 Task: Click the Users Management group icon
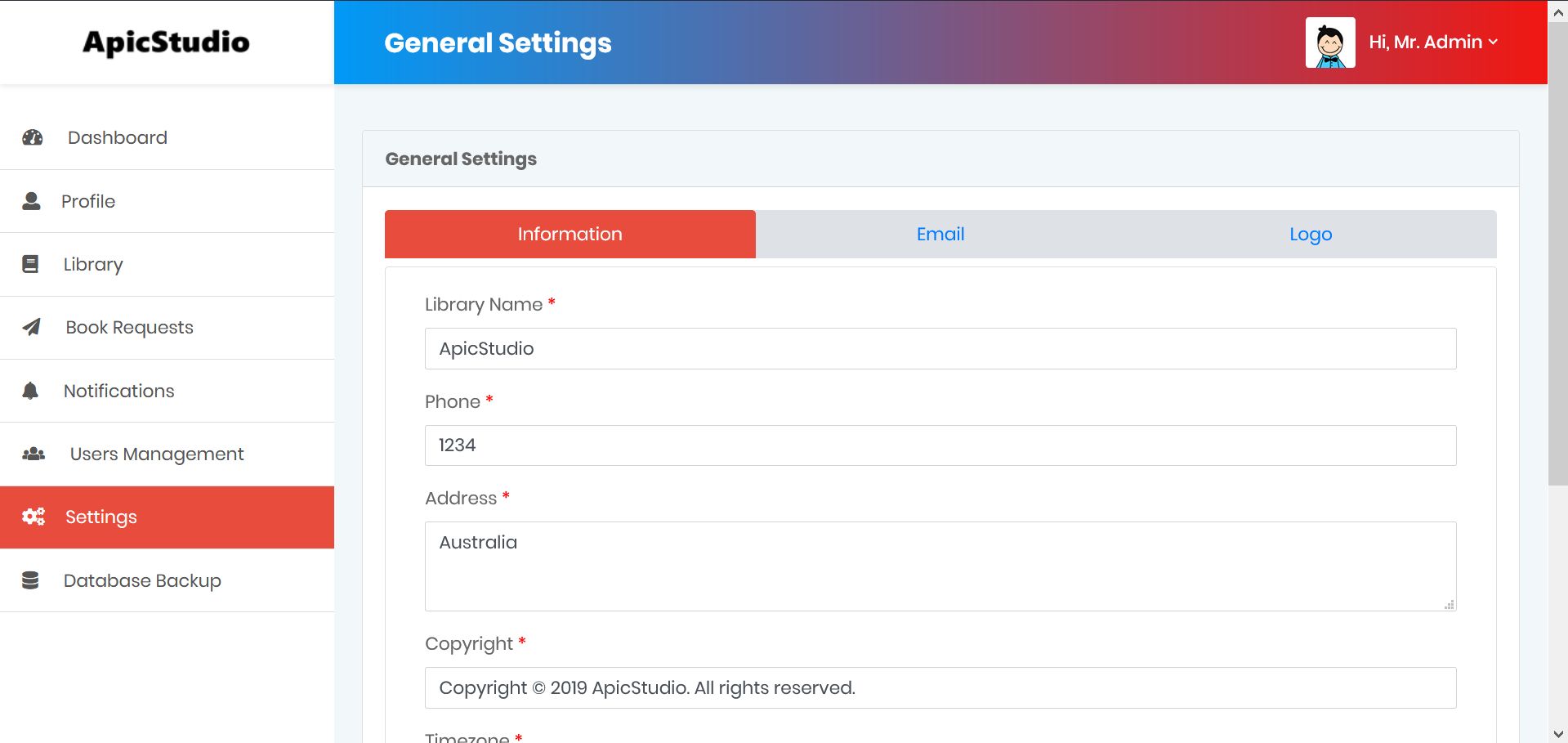click(34, 454)
